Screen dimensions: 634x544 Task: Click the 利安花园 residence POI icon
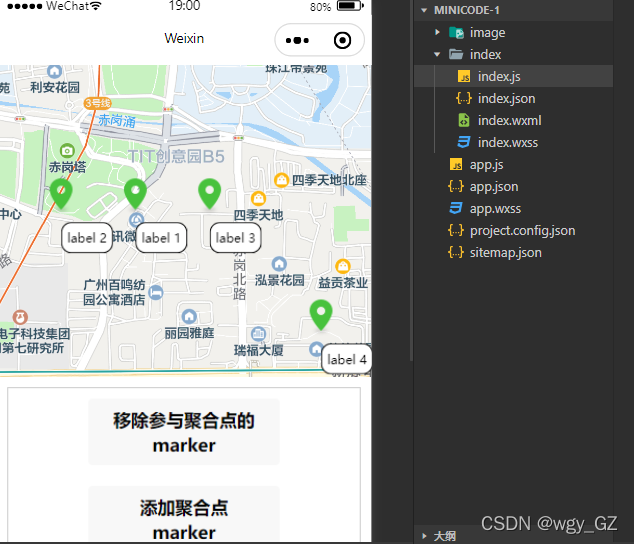click(55, 72)
